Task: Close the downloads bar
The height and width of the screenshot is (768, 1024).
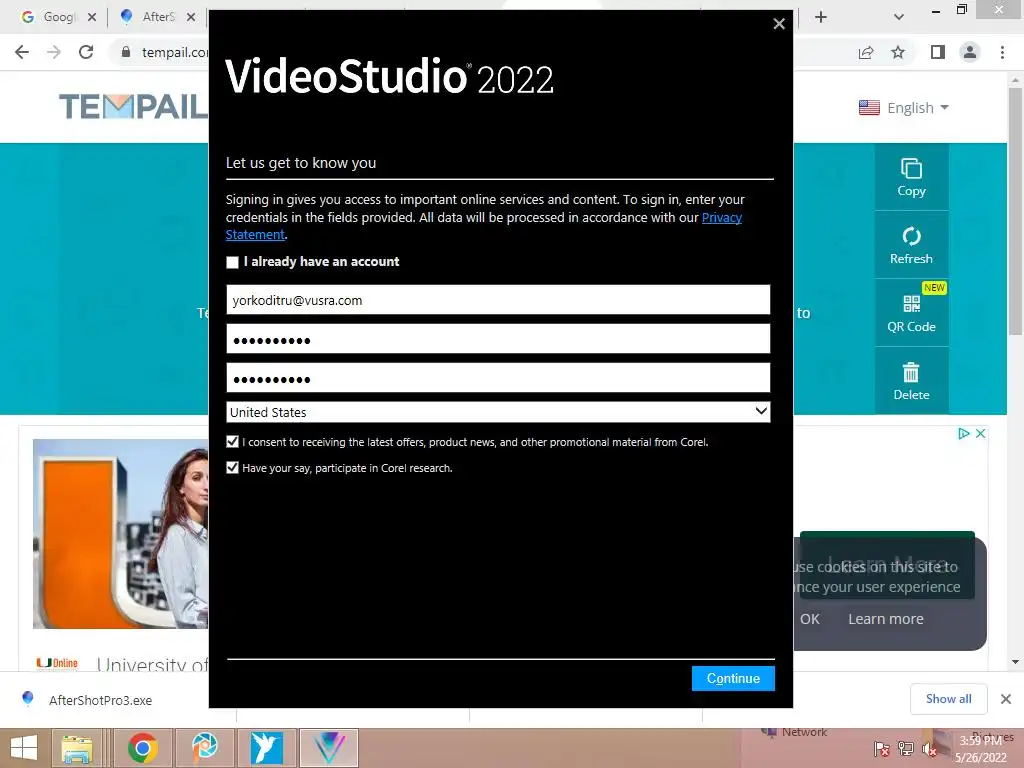Action: point(1006,699)
